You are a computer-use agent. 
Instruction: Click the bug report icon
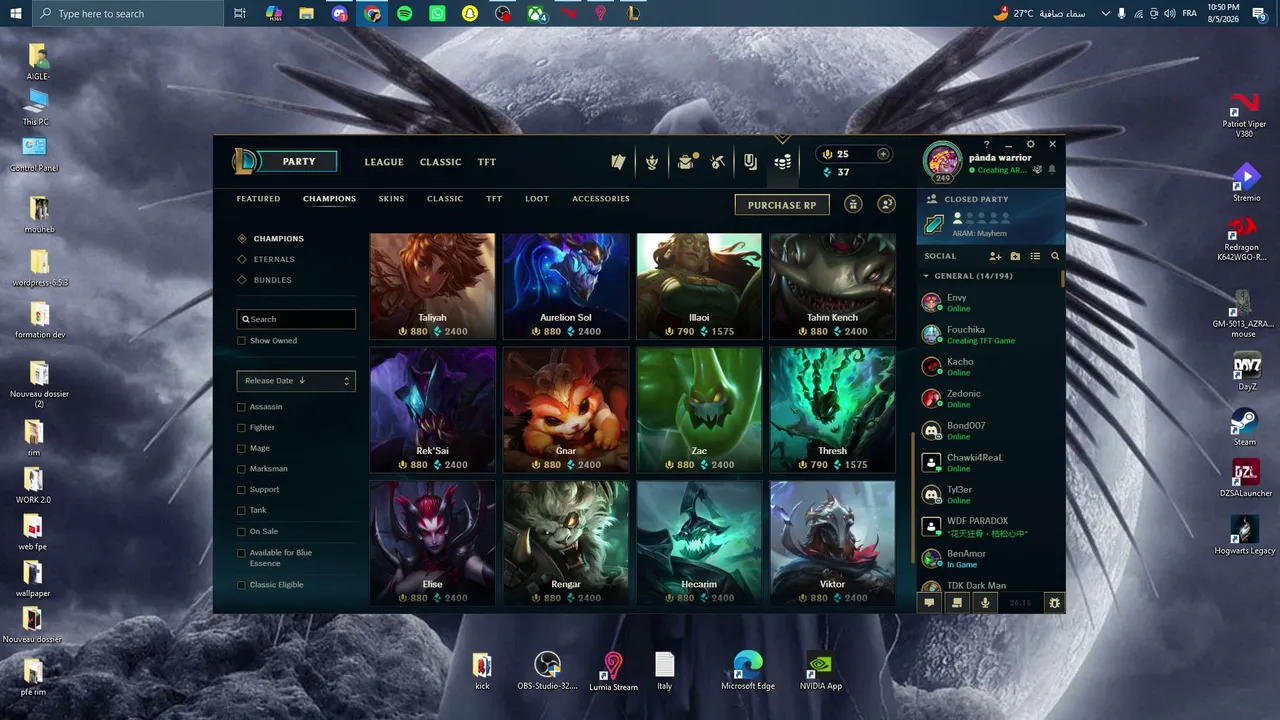pos(1054,603)
